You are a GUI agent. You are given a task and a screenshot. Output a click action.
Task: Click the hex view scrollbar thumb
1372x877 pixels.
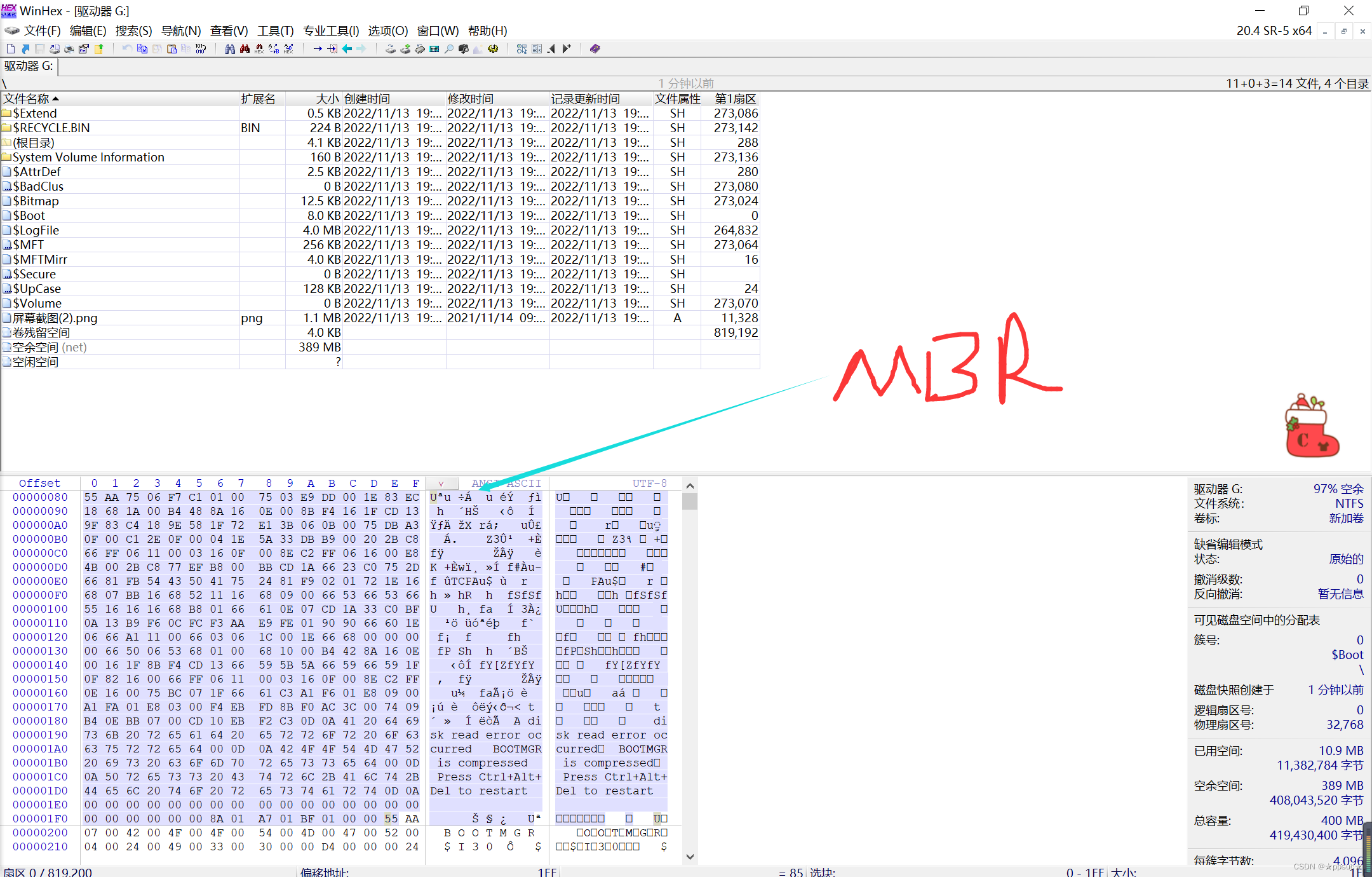[x=690, y=502]
